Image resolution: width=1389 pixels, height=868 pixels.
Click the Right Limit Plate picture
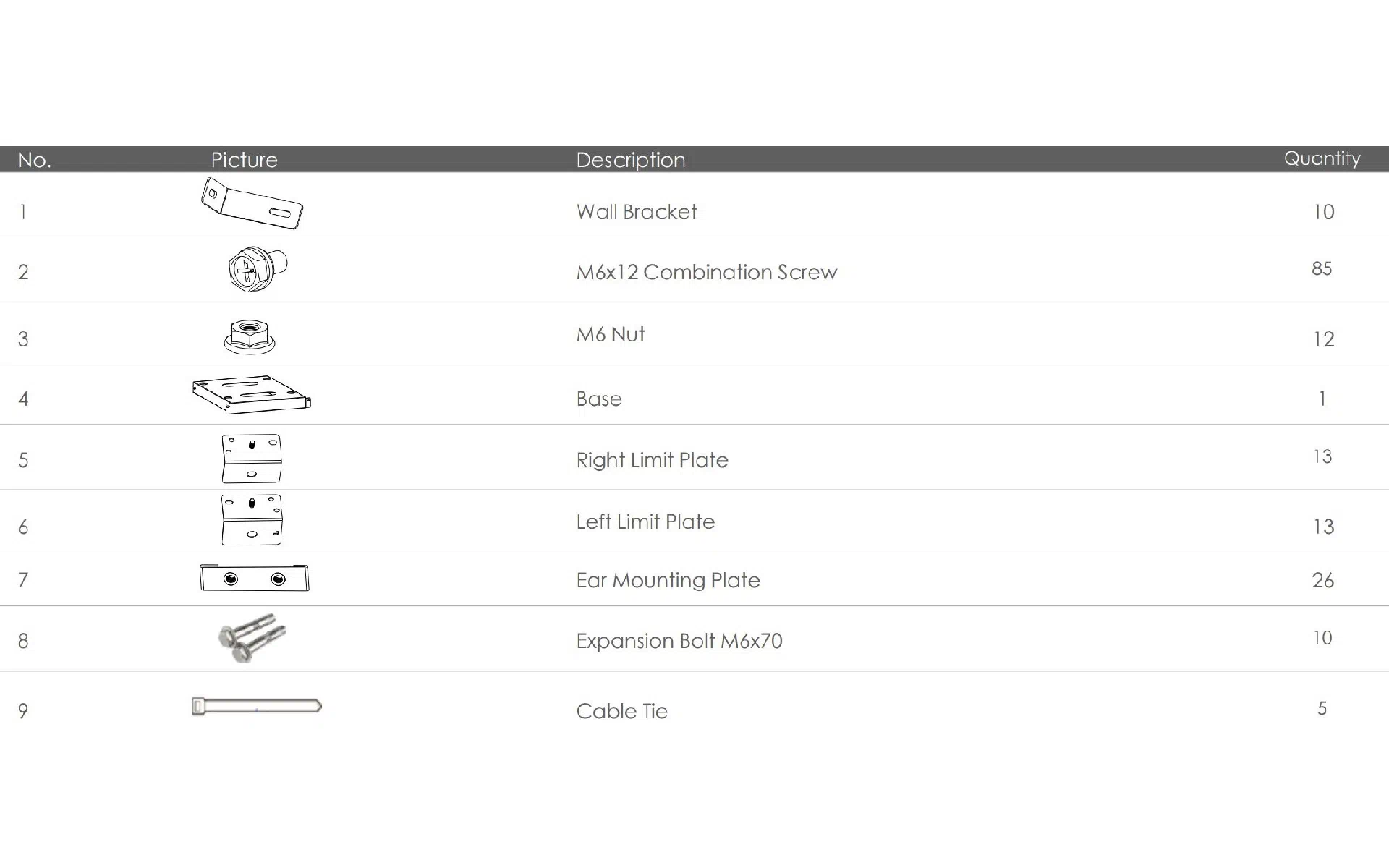click(x=251, y=459)
